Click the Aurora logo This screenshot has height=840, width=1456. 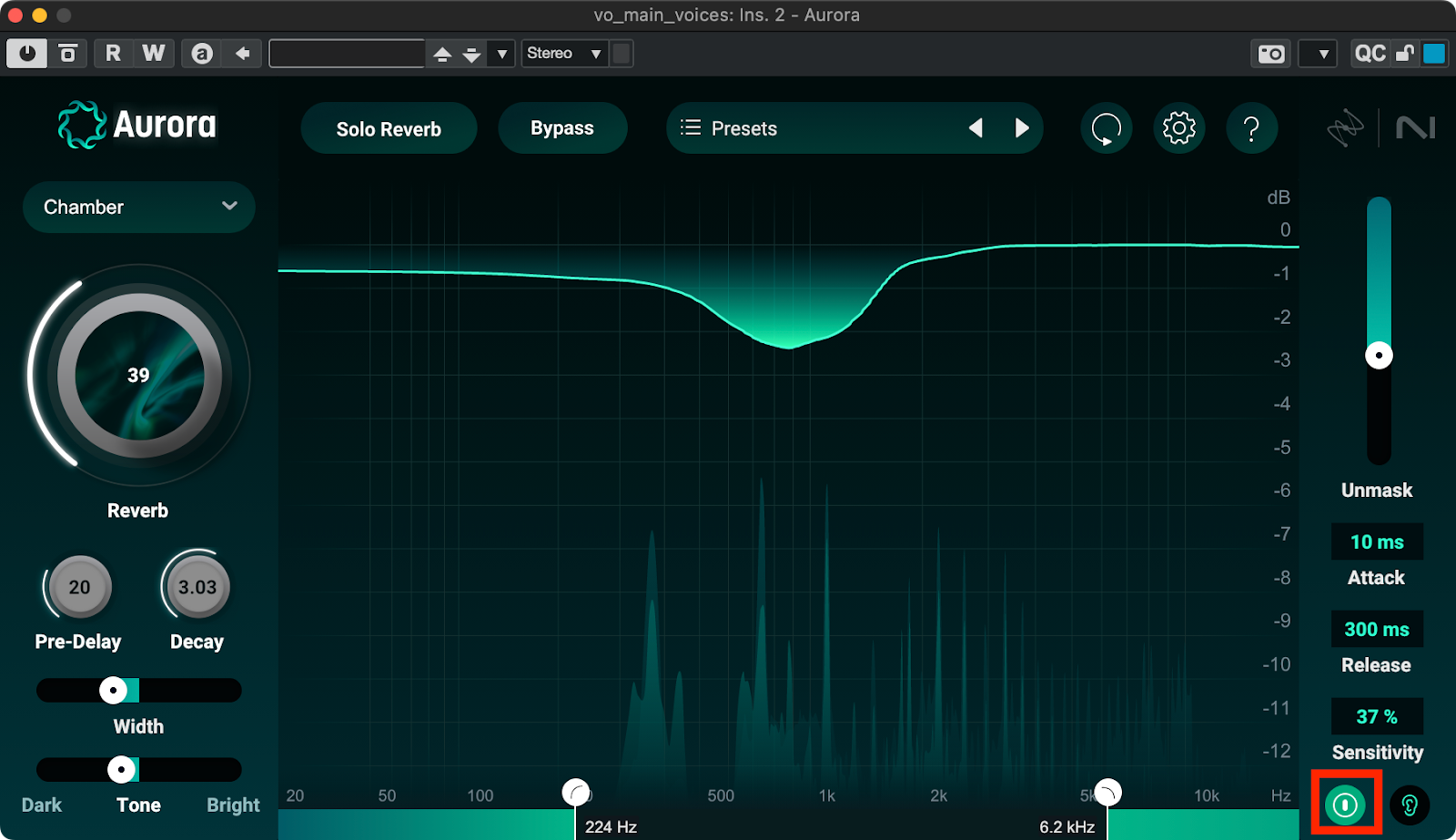[x=137, y=125]
